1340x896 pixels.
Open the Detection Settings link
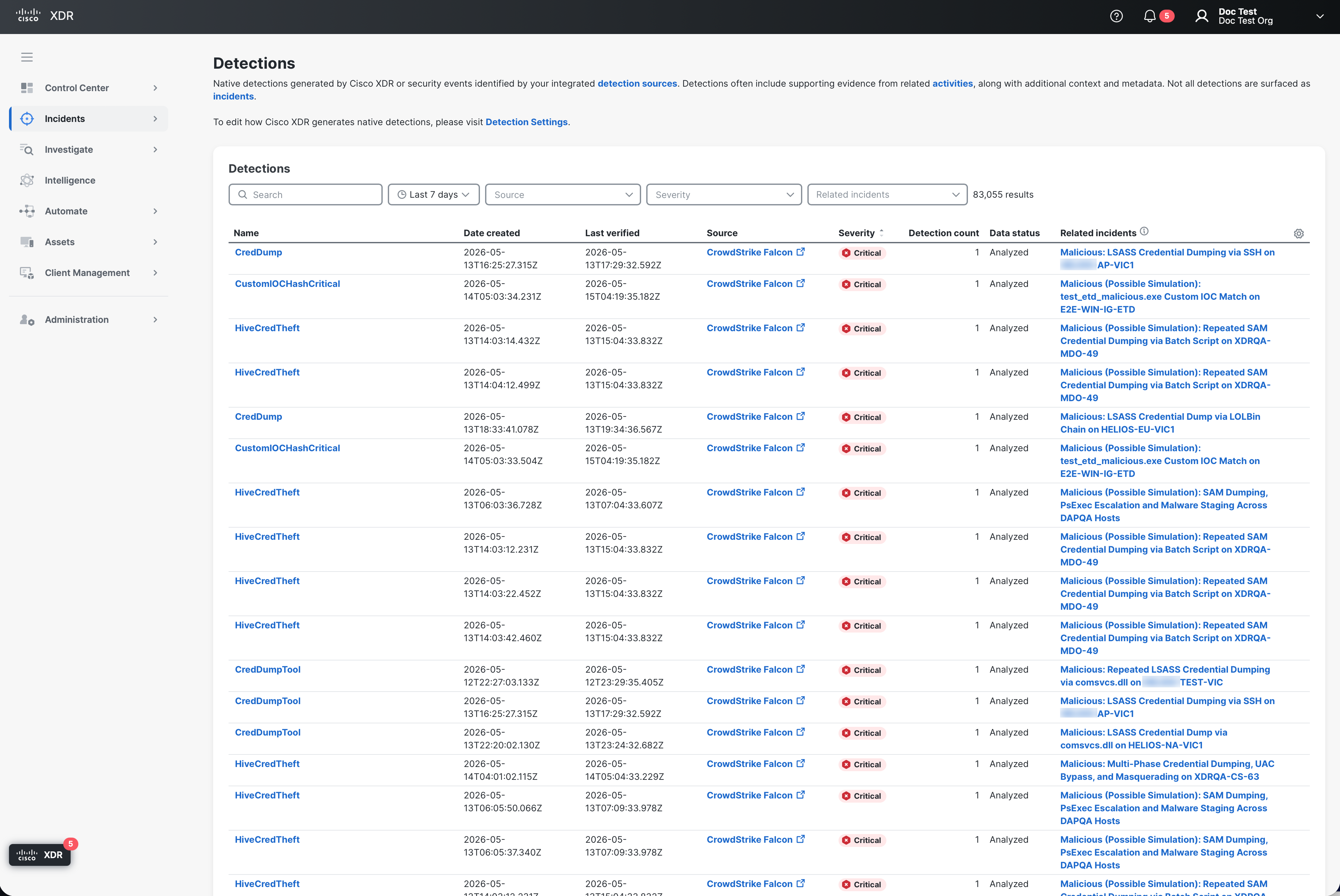click(526, 122)
